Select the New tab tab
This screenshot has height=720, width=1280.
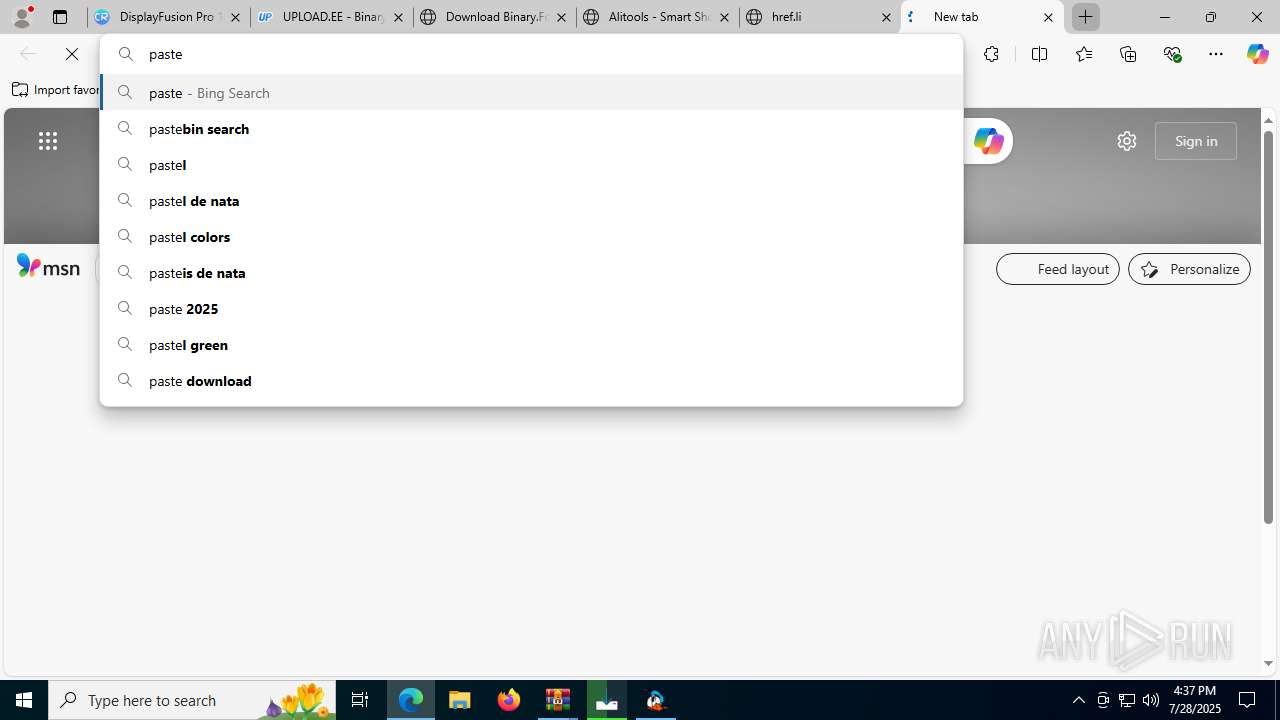pyautogui.click(x=982, y=17)
